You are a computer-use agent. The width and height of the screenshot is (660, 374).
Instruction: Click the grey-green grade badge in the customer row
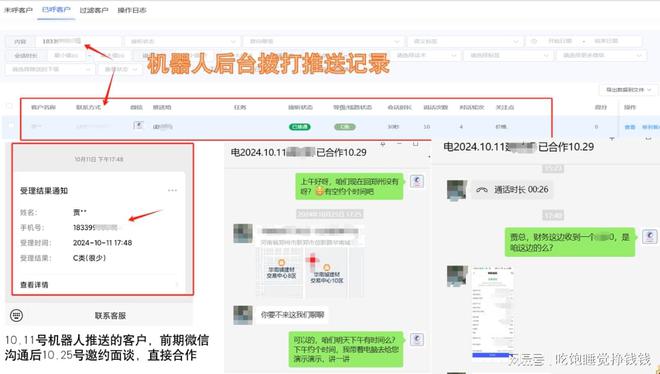tap(345, 127)
